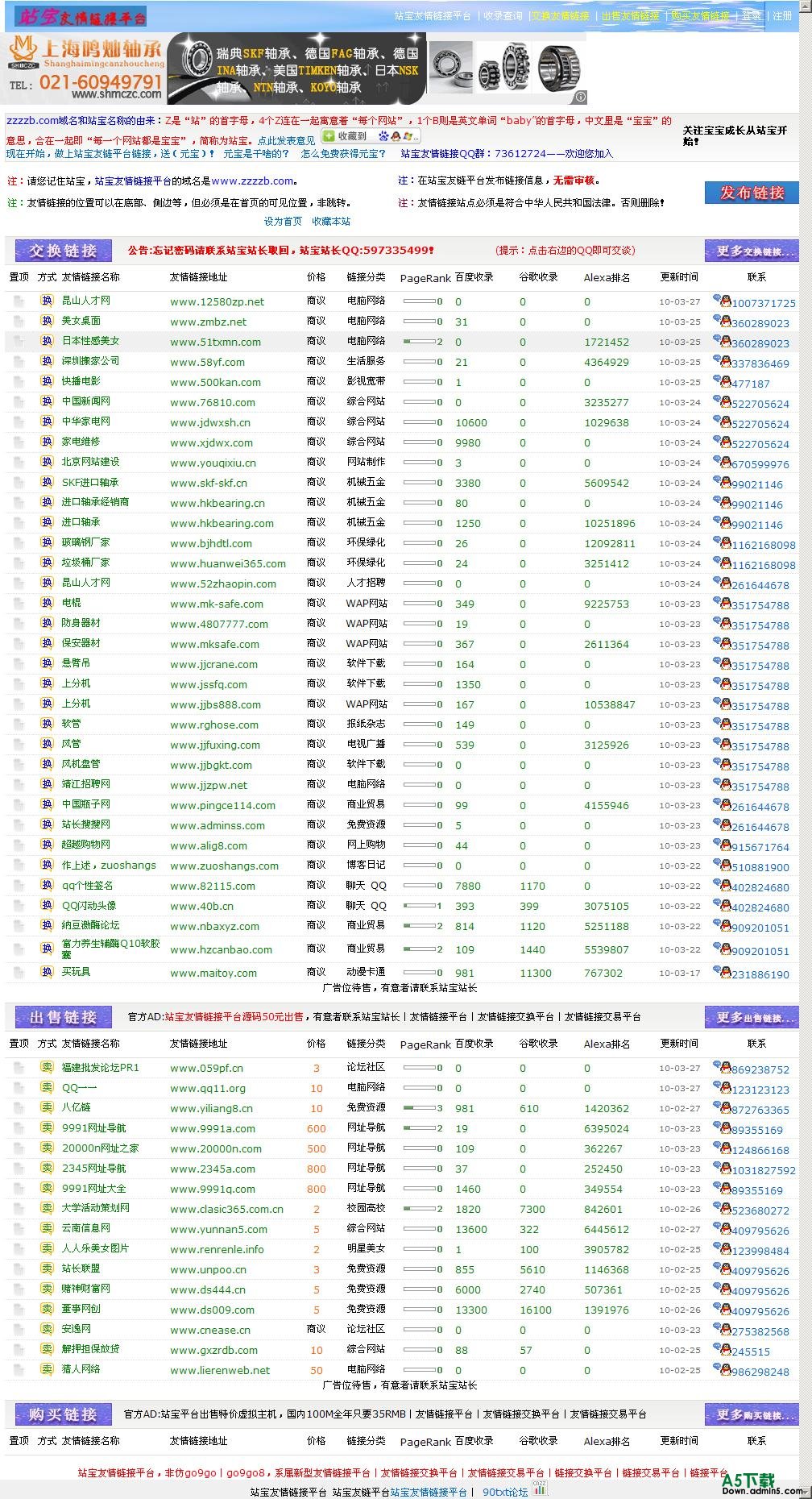This screenshot has height=1499, width=812.
Task: Open the 点此发表意见 link
Action: [x=287, y=140]
